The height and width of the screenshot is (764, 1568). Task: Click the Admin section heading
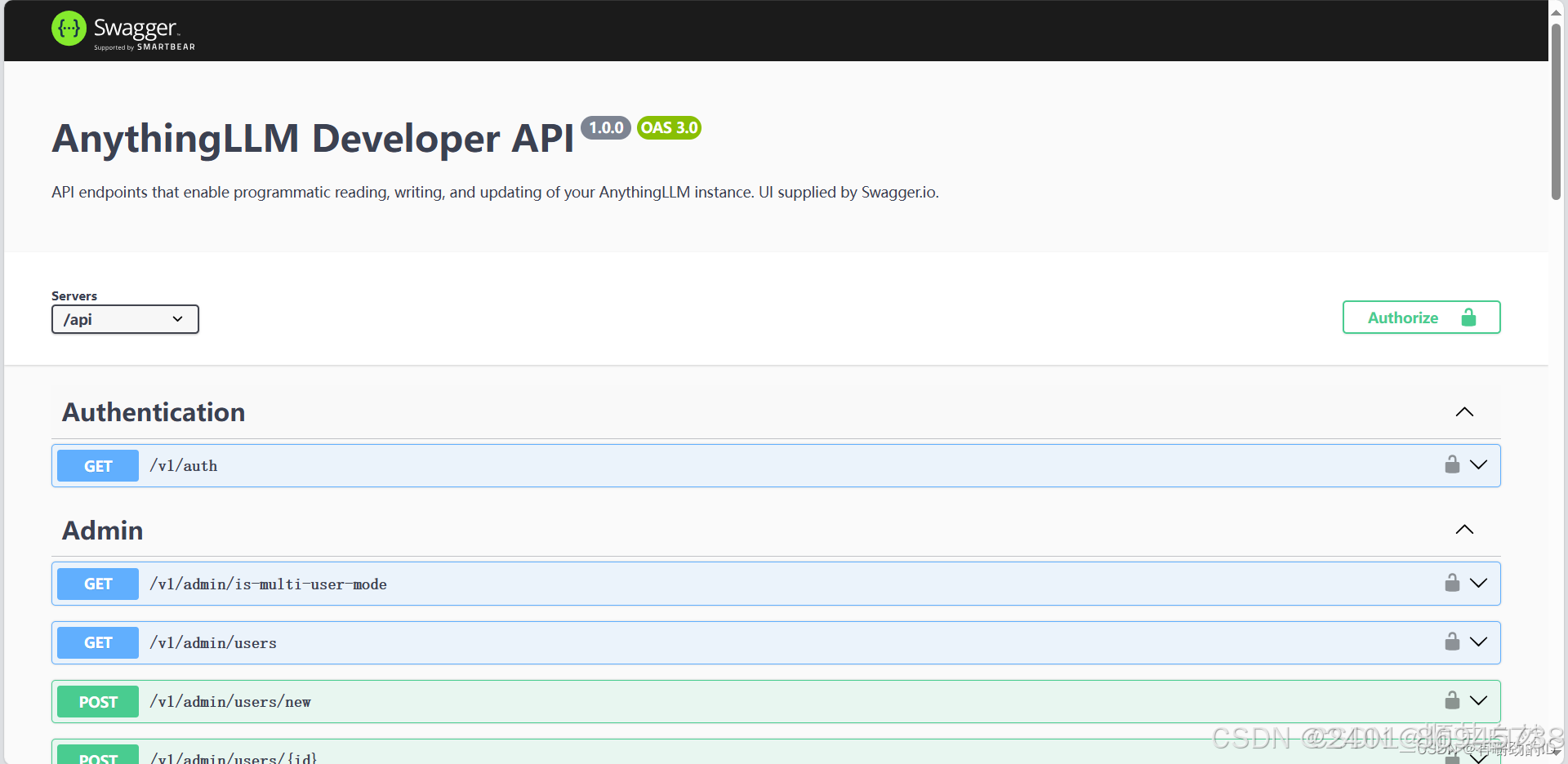coord(103,531)
